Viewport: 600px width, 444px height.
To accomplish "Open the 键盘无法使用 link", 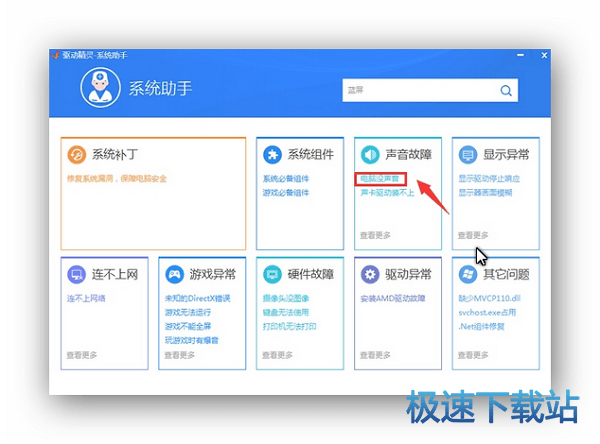I will coord(285,312).
